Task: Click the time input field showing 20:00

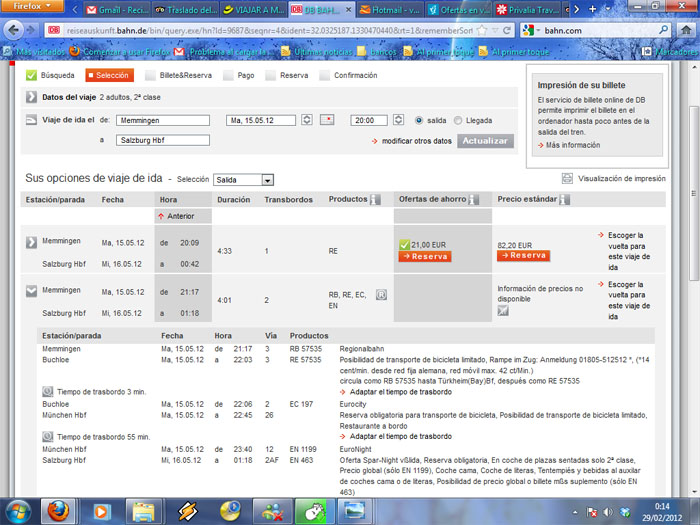Action: pyautogui.click(x=369, y=121)
